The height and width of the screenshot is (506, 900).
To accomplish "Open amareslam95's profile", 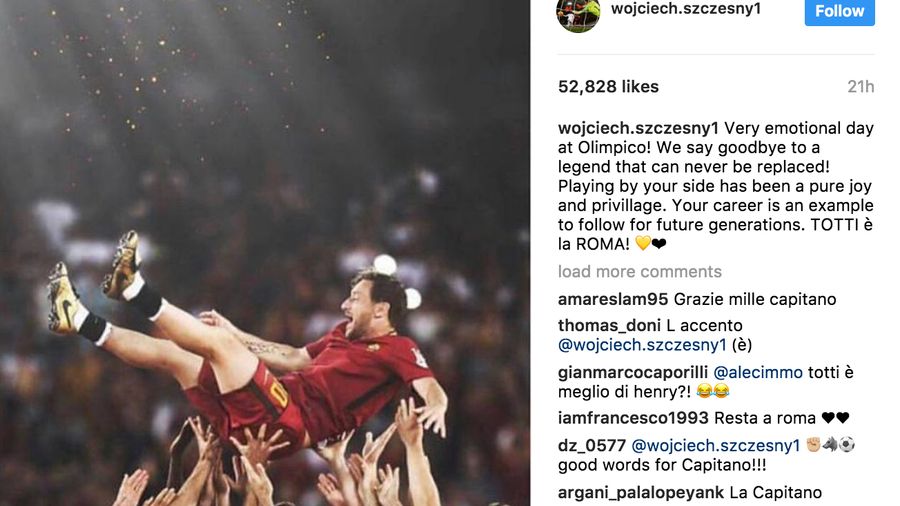I will click(613, 299).
